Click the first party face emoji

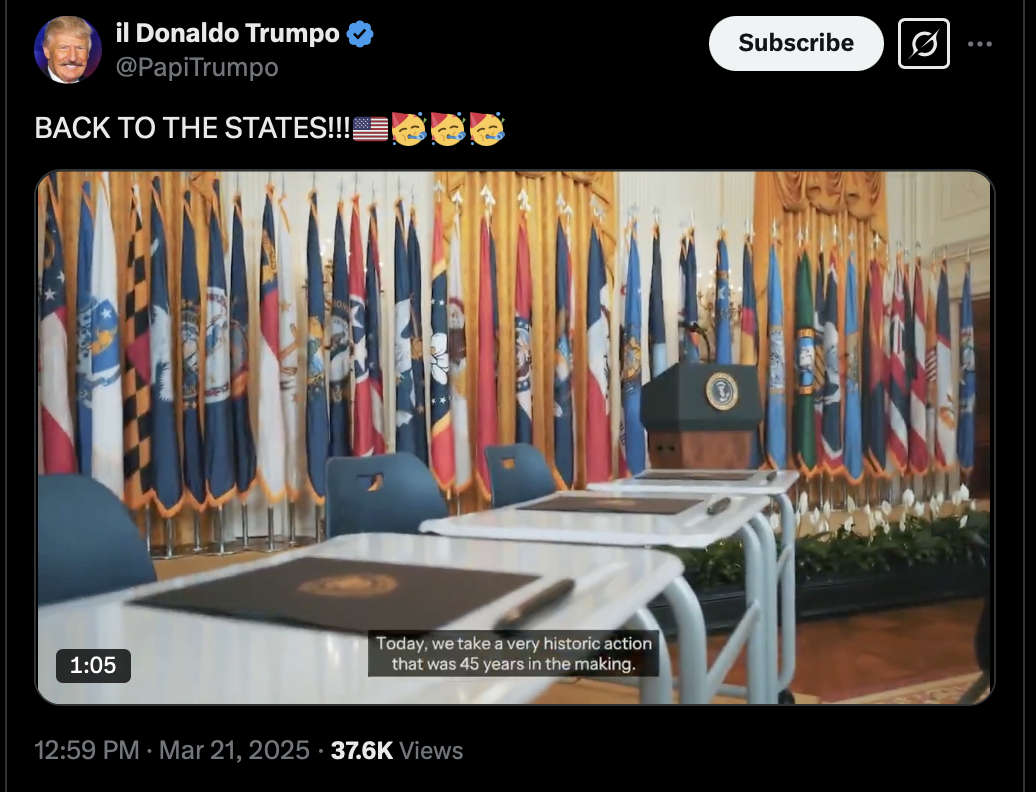pyautogui.click(x=409, y=129)
